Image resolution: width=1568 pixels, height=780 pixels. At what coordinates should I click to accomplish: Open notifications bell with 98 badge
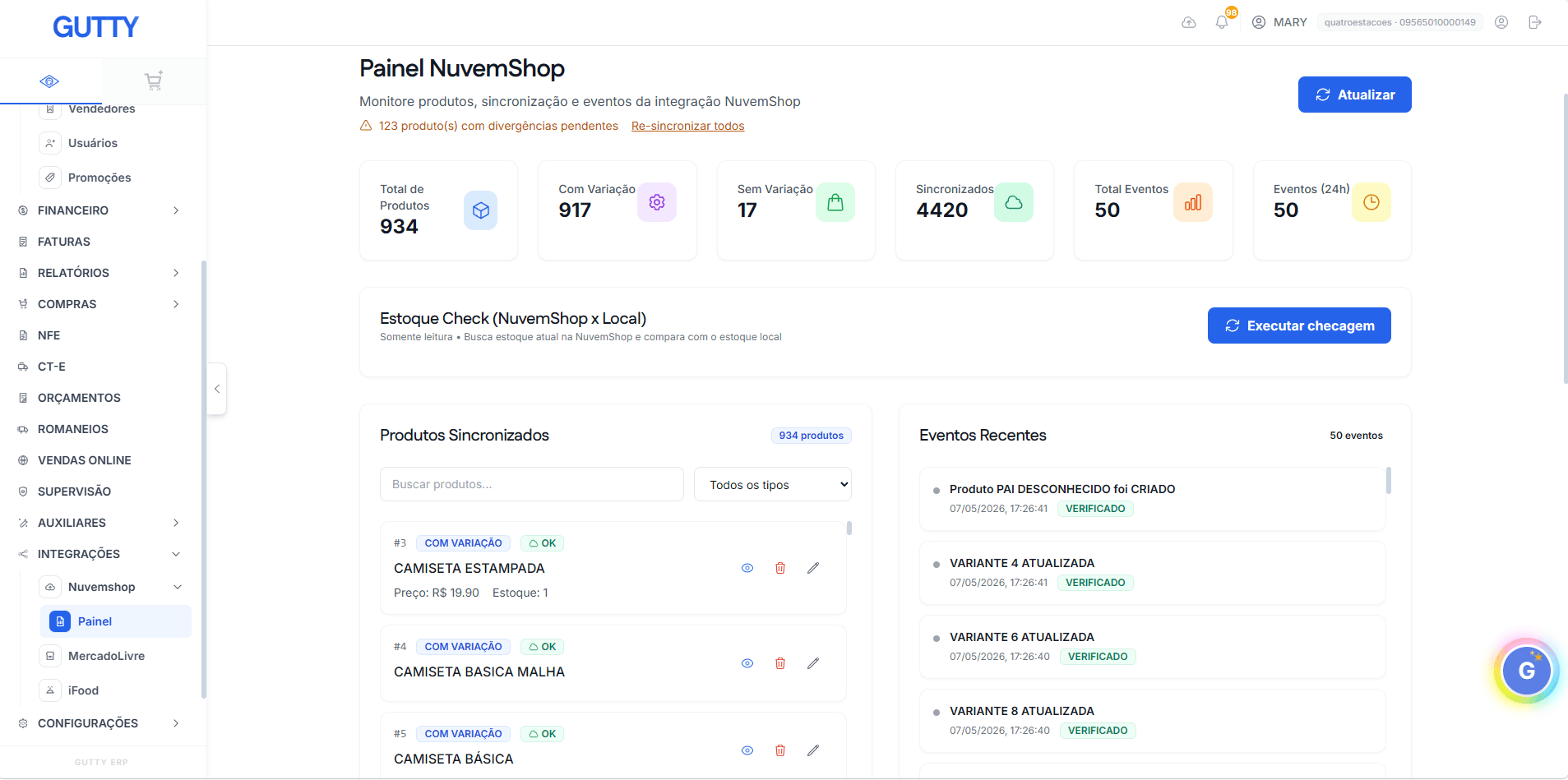coord(1223,21)
